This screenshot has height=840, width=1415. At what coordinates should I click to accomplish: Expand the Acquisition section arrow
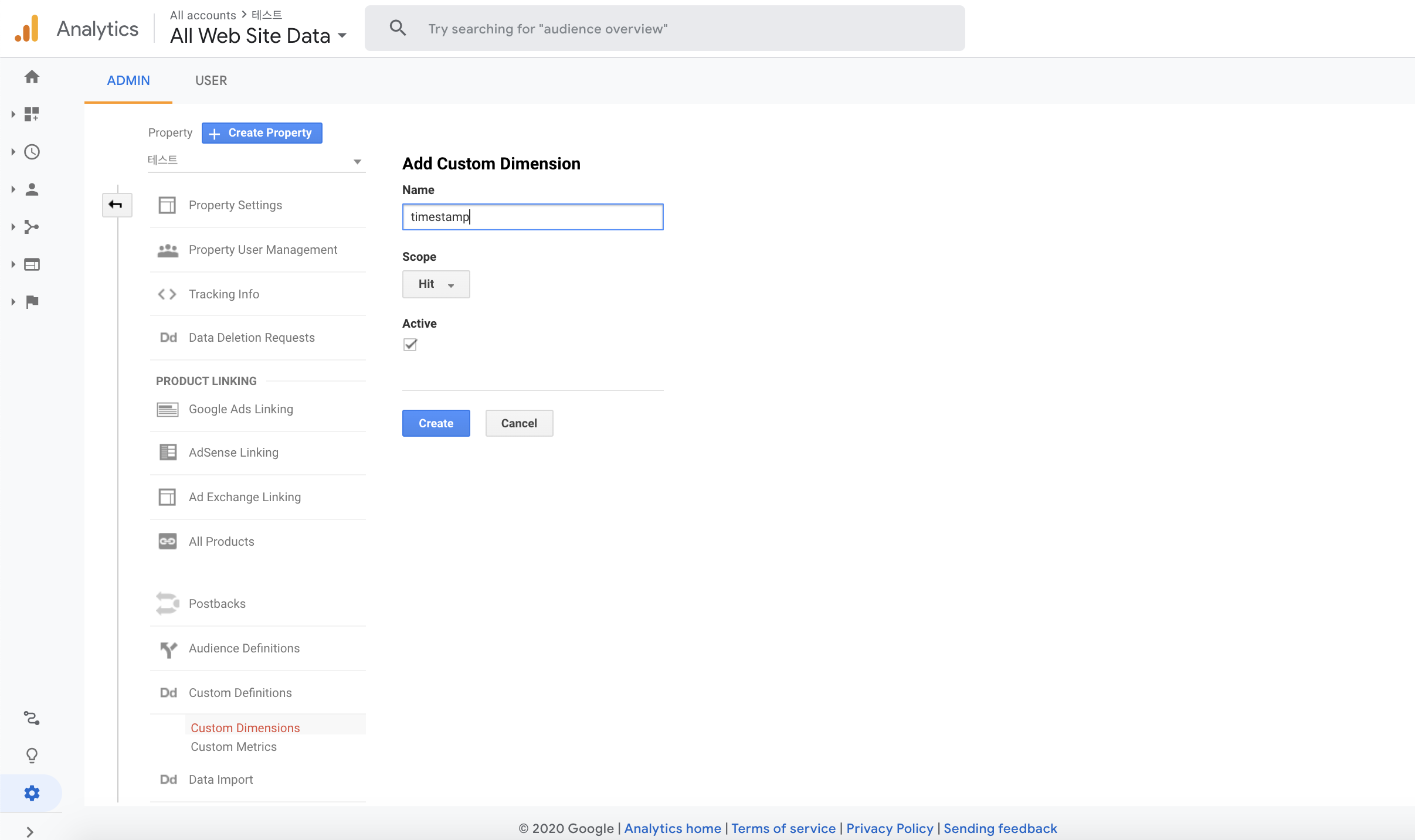pyautogui.click(x=13, y=227)
